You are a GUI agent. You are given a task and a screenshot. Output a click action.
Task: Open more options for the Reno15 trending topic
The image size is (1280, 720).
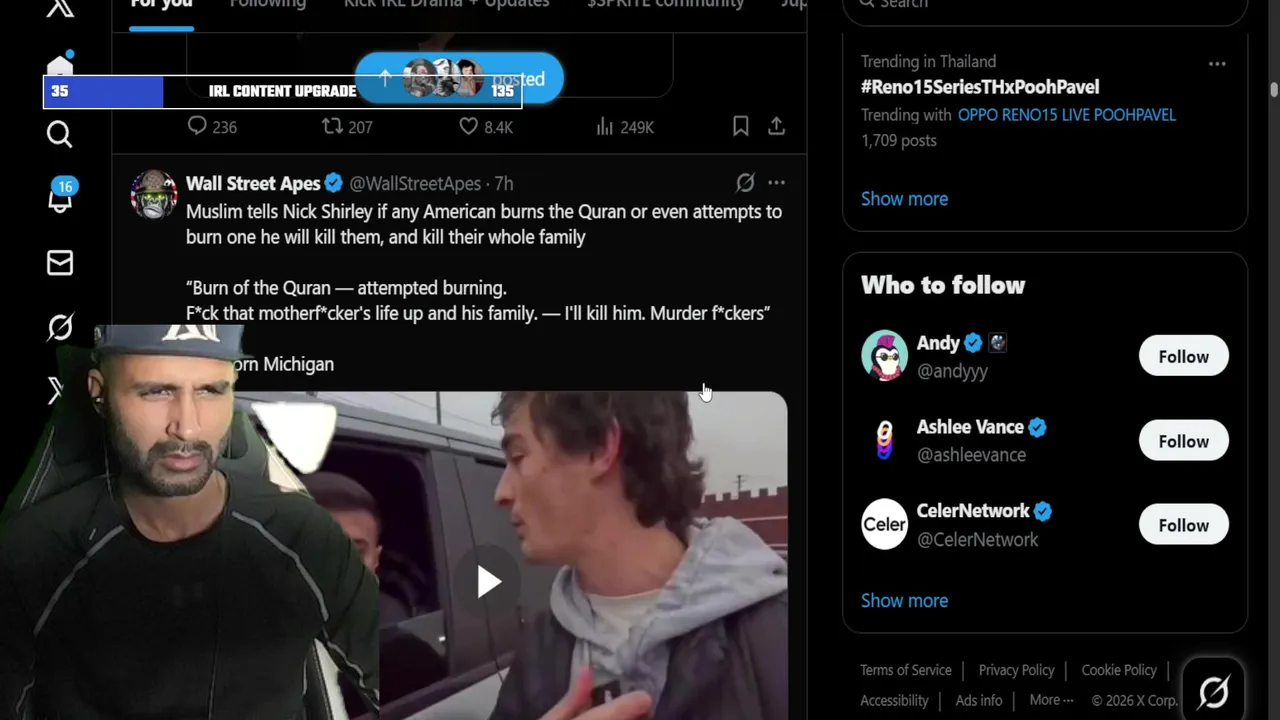1217,64
